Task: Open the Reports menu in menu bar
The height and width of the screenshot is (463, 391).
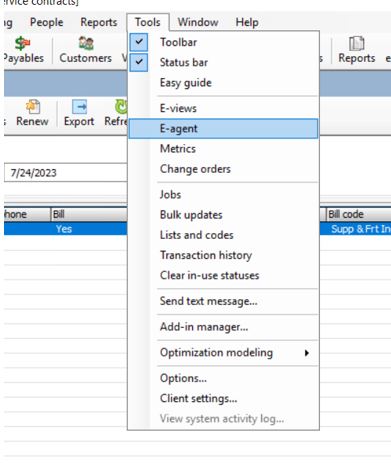Action: click(99, 22)
